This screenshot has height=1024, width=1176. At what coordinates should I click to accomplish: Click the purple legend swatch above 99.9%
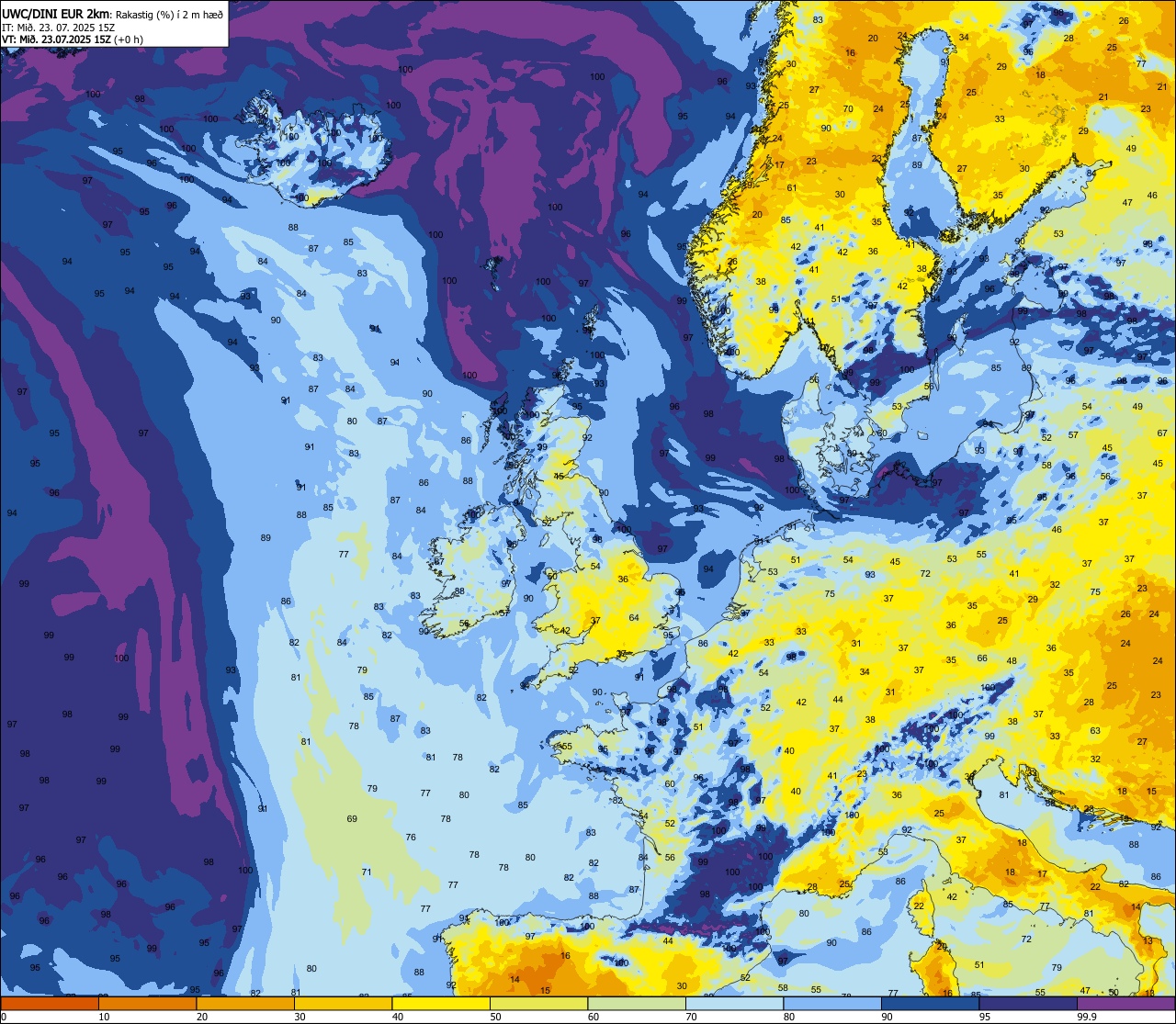(x=1125, y=1004)
